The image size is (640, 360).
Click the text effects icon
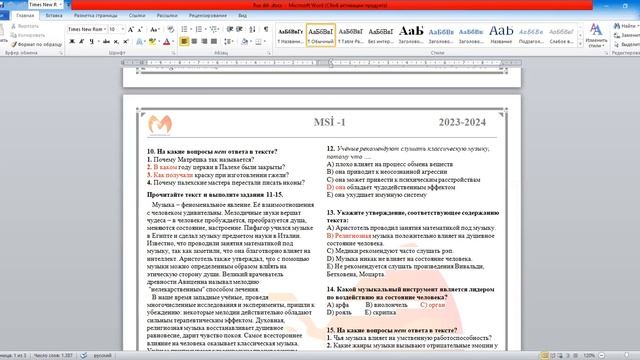140,41
